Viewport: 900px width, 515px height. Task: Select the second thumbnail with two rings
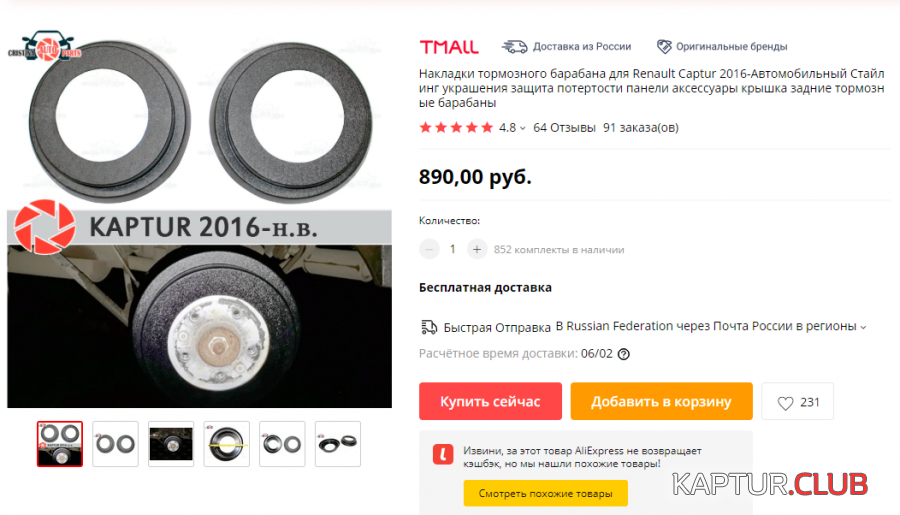(x=115, y=444)
